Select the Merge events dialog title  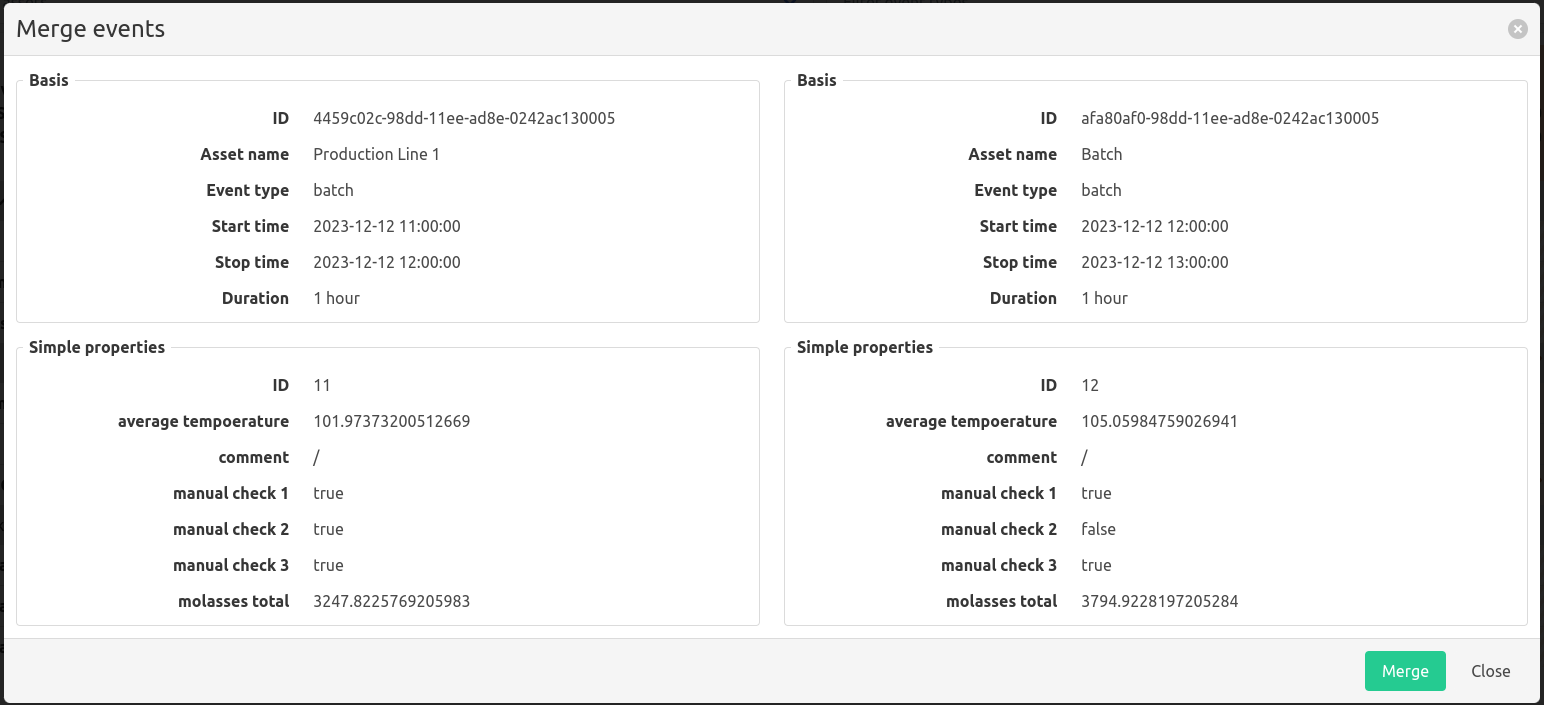click(x=91, y=29)
